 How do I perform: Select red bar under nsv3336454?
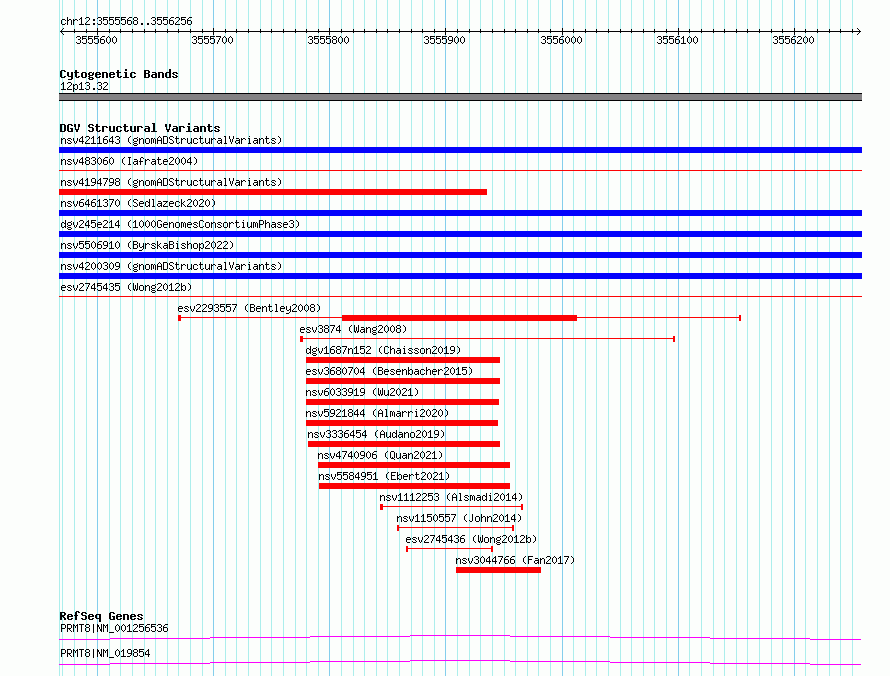404,444
